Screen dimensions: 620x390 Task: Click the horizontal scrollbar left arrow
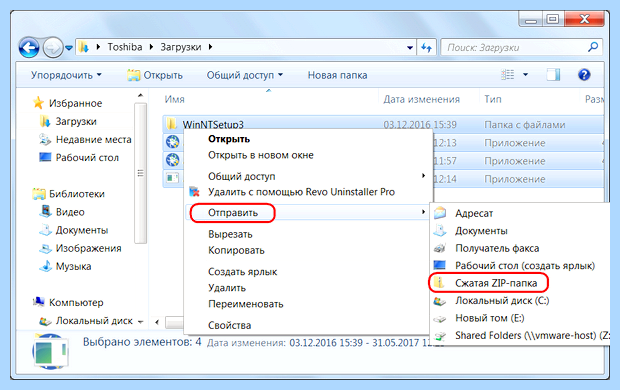tap(157, 322)
